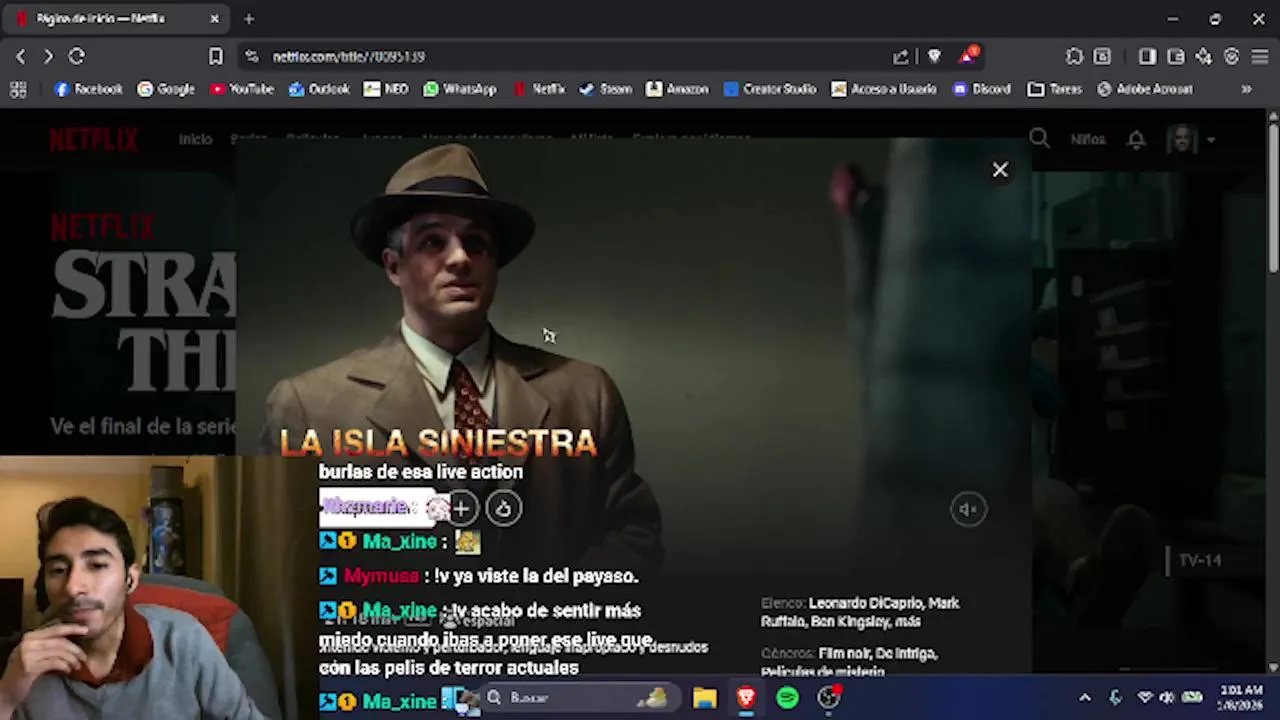
Task: Open the Inicio tab in Netflix navigation
Action: tap(195, 140)
